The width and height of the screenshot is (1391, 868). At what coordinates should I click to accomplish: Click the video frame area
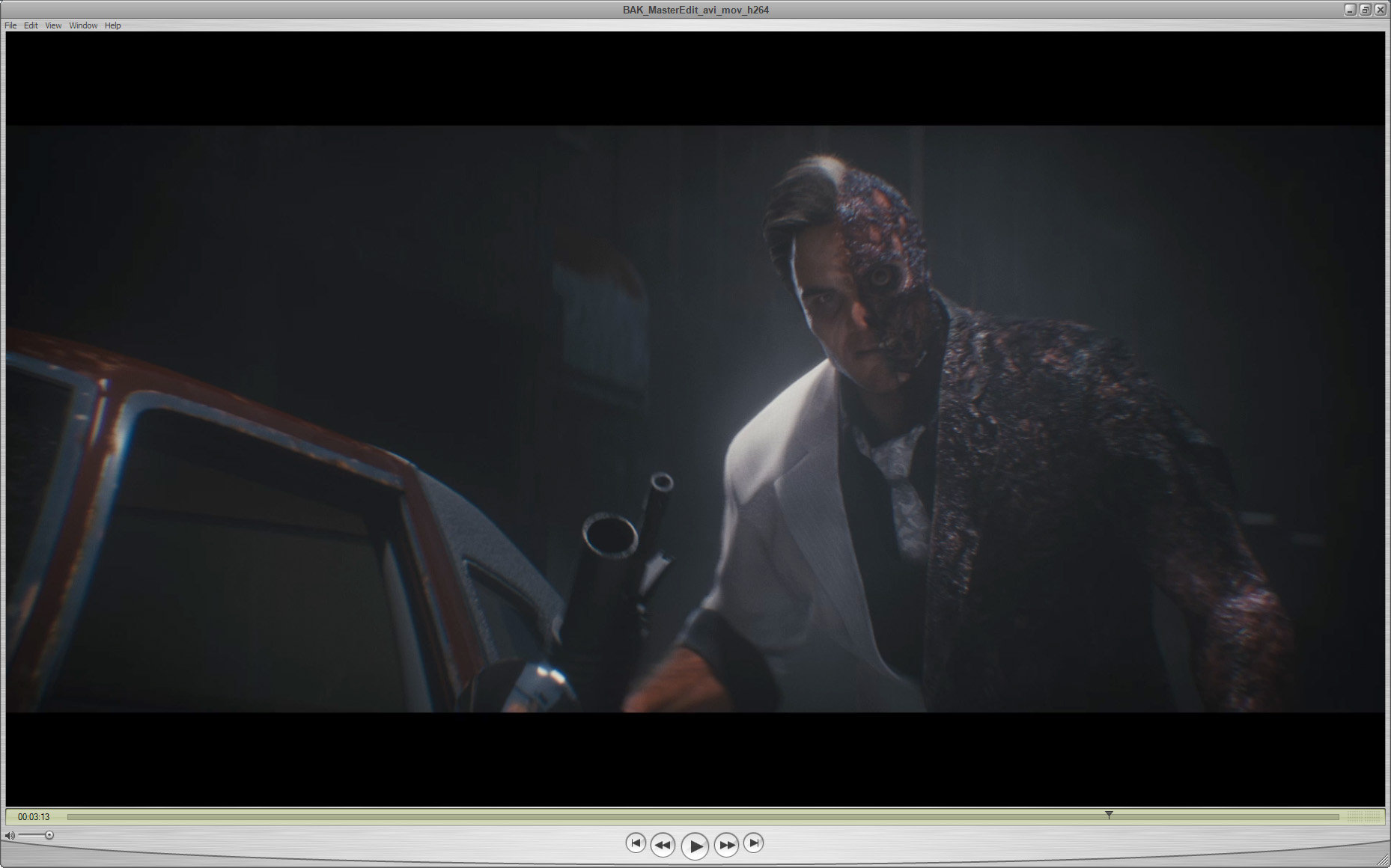click(x=695, y=419)
